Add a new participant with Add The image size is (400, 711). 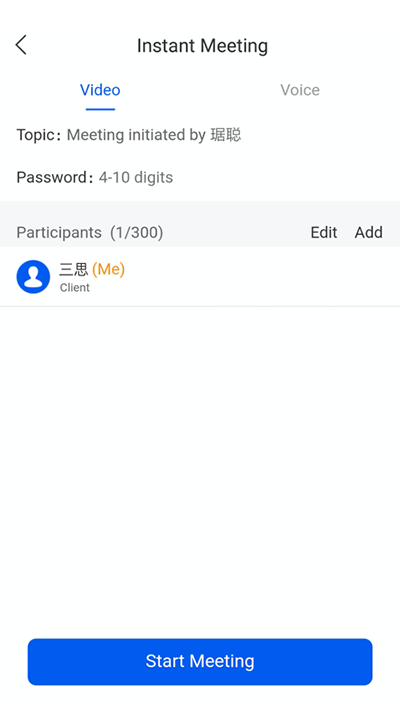(x=369, y=232)
